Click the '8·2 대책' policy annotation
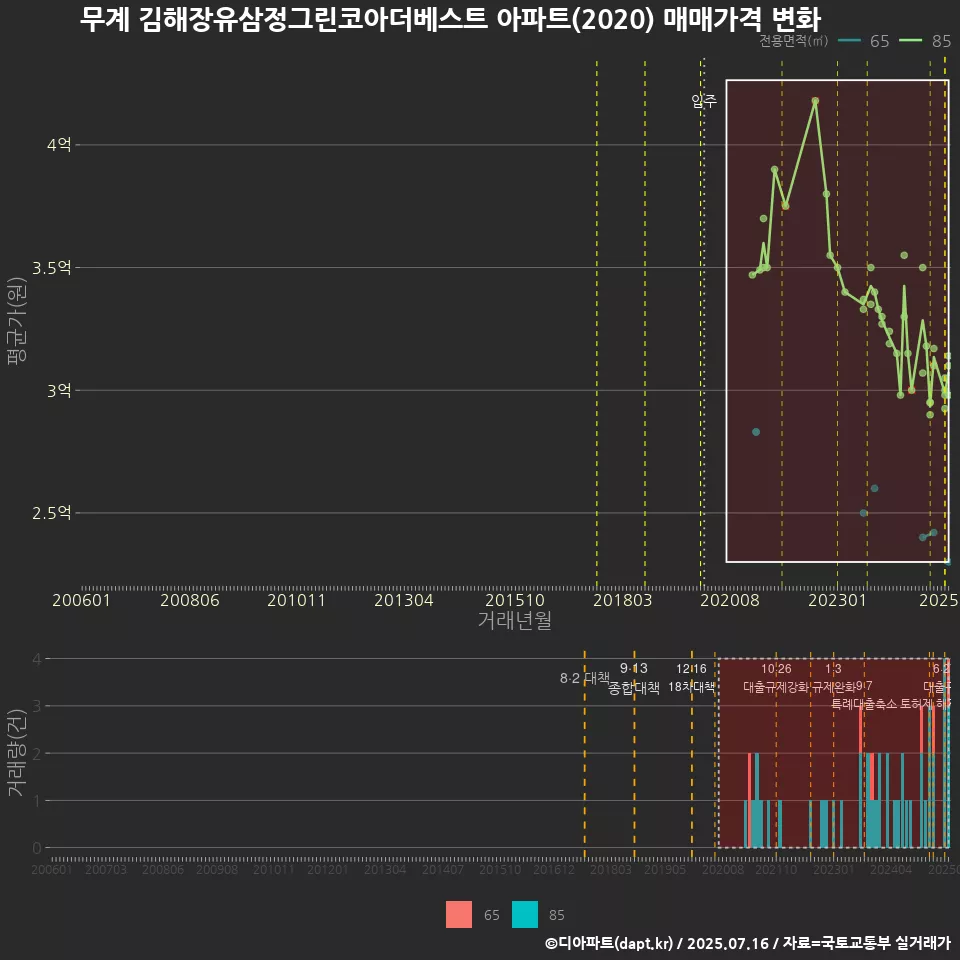Viewport: 960px width, 960px height. click(585, 678)
